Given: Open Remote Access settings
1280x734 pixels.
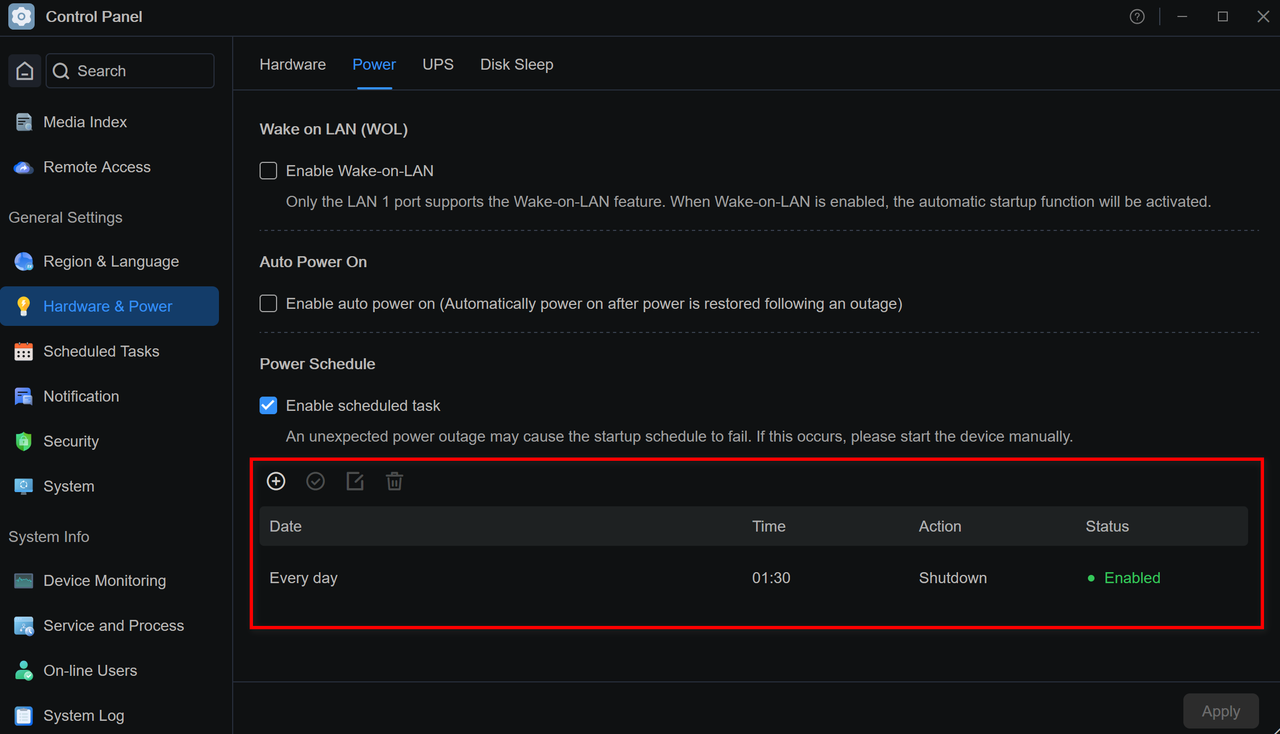Looking at the screenshot, I should click(x=110, y=167).
